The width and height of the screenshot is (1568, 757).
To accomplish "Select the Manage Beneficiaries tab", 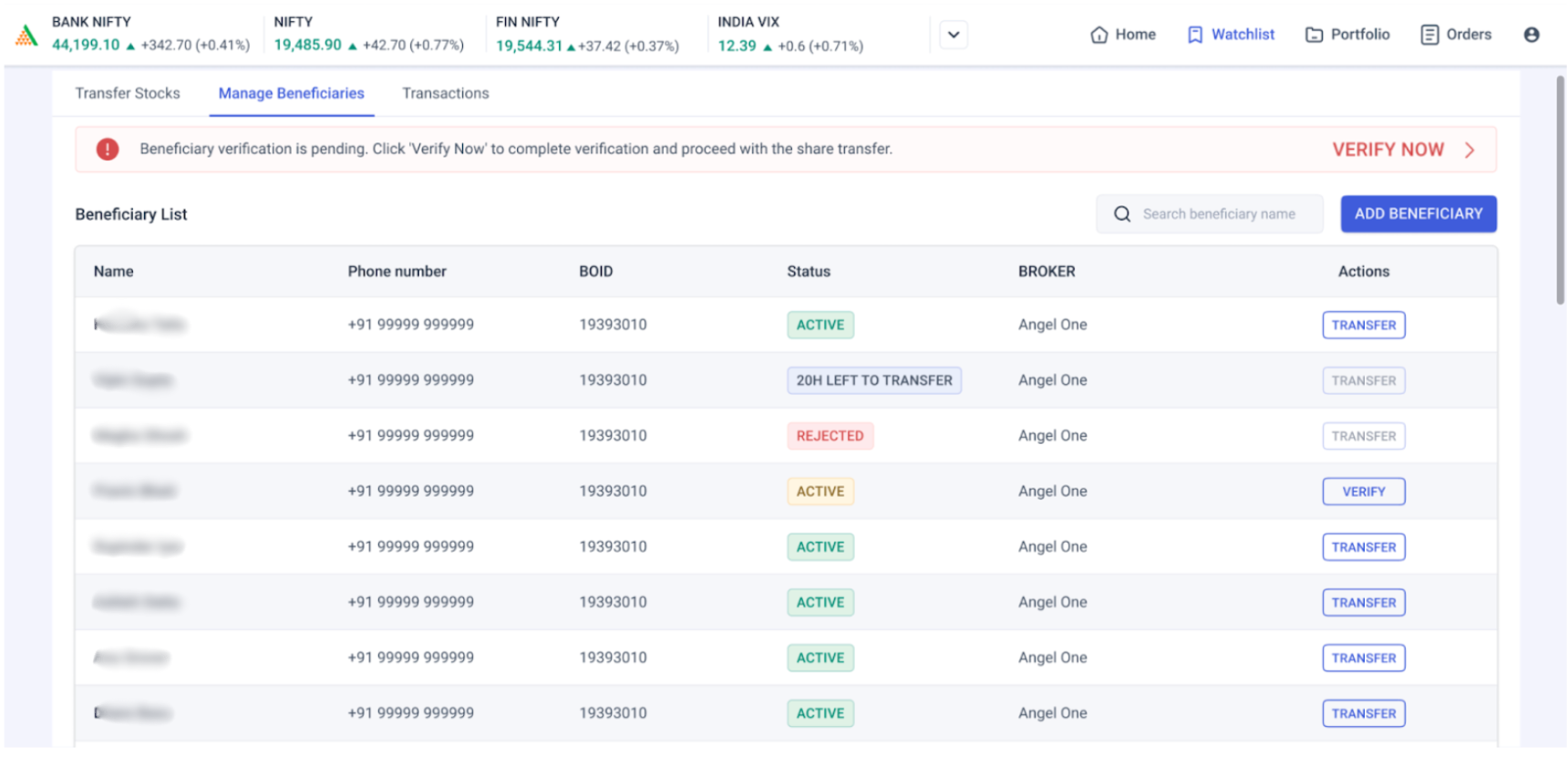I will (x=291, y=93).
